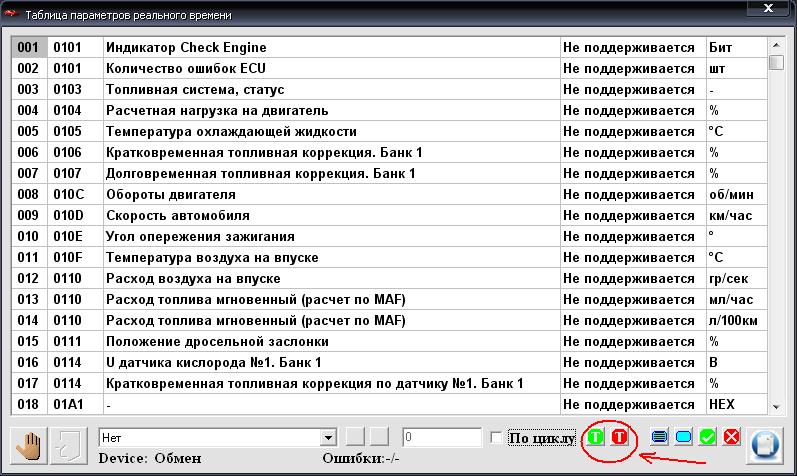Image resolution: width=797 pixels, height=476 pixels.
Task: Select row 'Температура воздуха на впуске'
Action: (389, 257)
